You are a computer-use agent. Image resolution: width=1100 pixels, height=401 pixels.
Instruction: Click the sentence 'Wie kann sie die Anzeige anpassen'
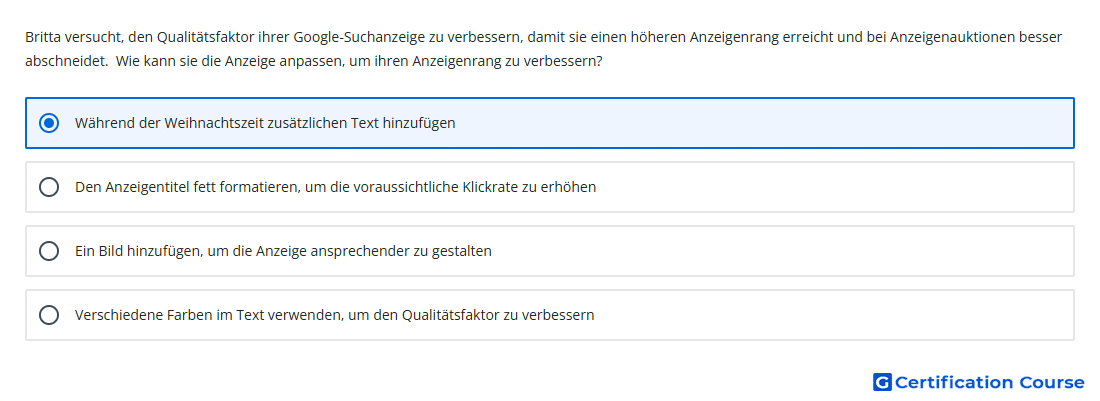pos(359,62)
